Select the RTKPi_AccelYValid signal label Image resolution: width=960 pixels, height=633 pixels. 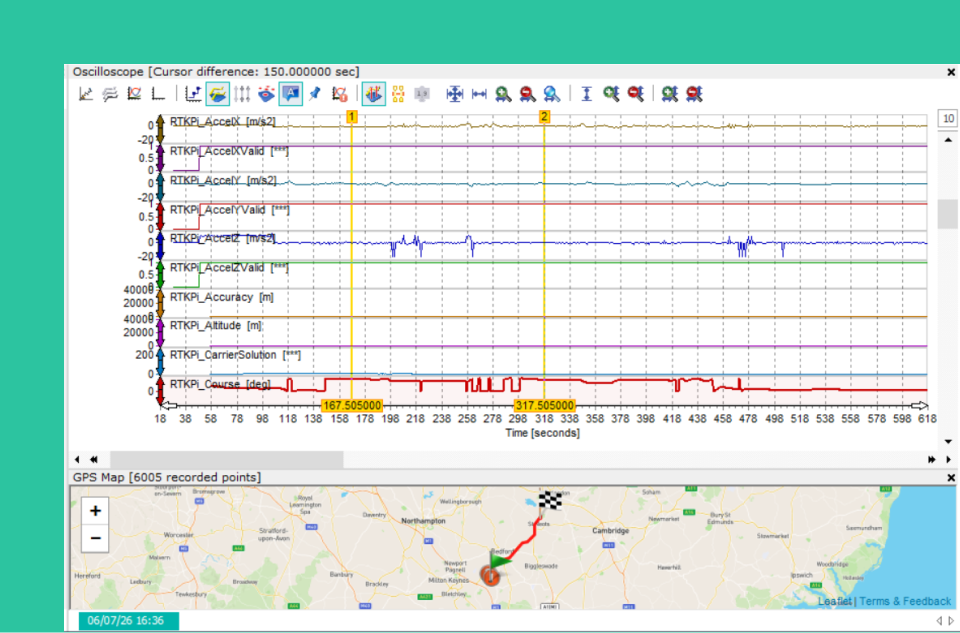pyautogui.click(x=229, y=210)
